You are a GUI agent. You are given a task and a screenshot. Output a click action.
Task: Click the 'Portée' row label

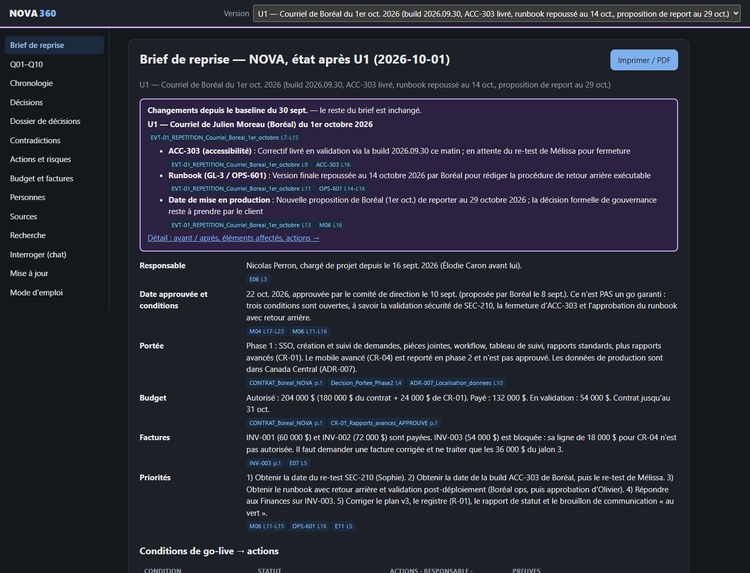click(x=152, y=346)
